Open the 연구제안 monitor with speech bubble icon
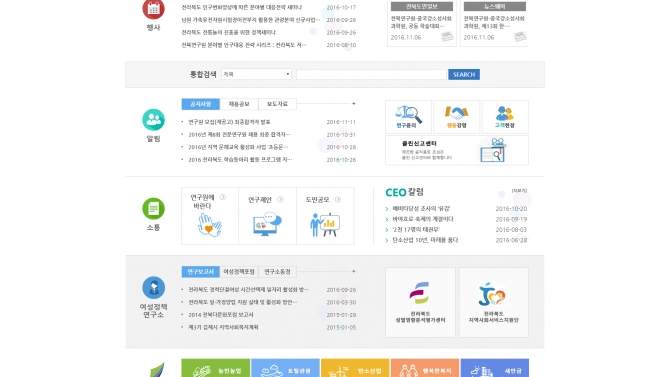 267,225
